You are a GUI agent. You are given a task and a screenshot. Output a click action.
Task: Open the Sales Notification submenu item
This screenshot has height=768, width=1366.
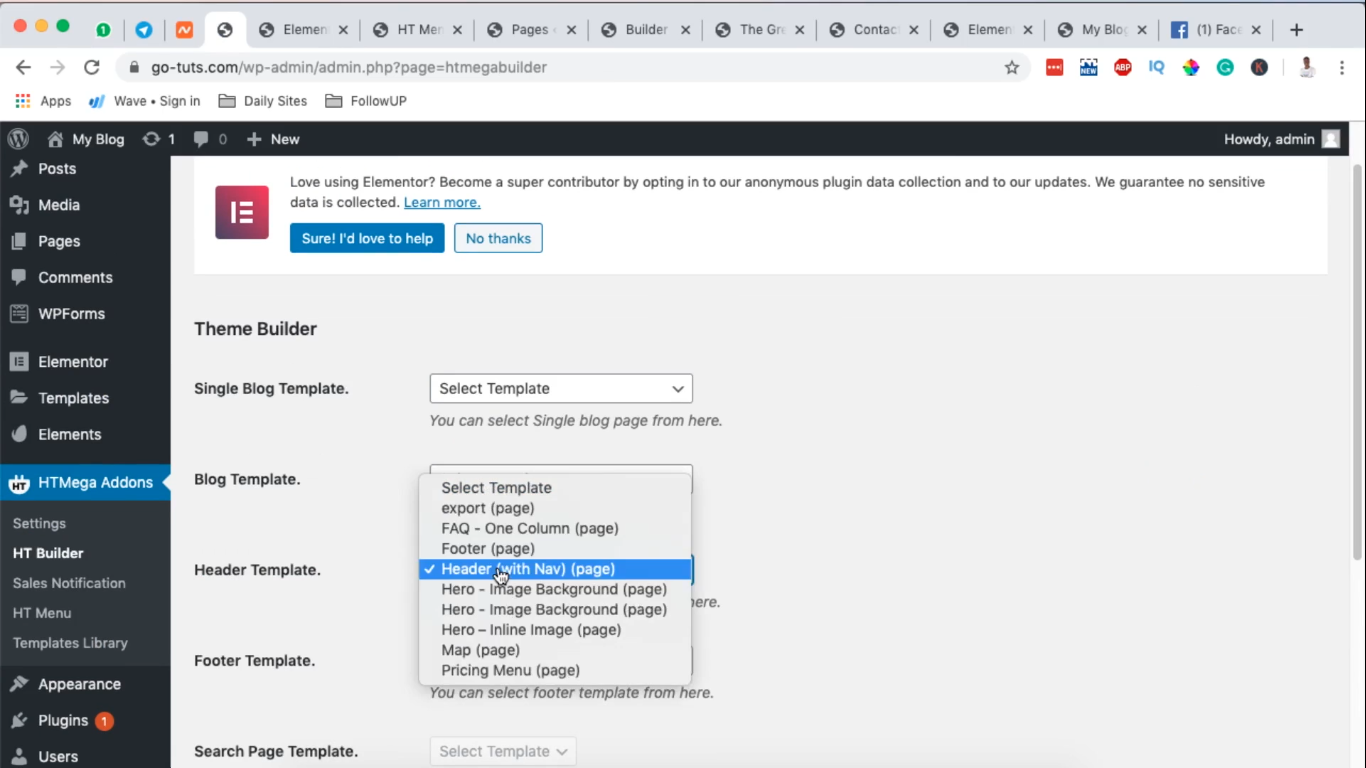click(x=69, y=583)
